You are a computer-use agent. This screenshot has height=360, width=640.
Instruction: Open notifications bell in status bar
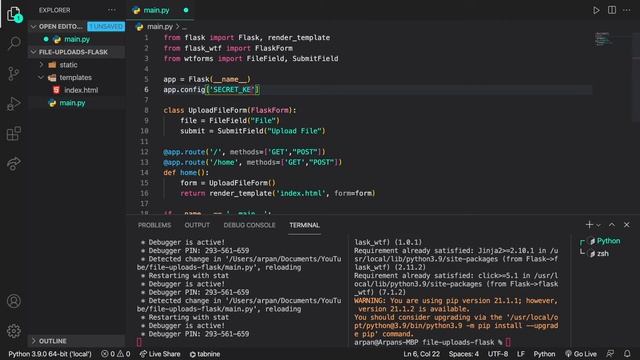pyautogui.click(x=627, y=354)
